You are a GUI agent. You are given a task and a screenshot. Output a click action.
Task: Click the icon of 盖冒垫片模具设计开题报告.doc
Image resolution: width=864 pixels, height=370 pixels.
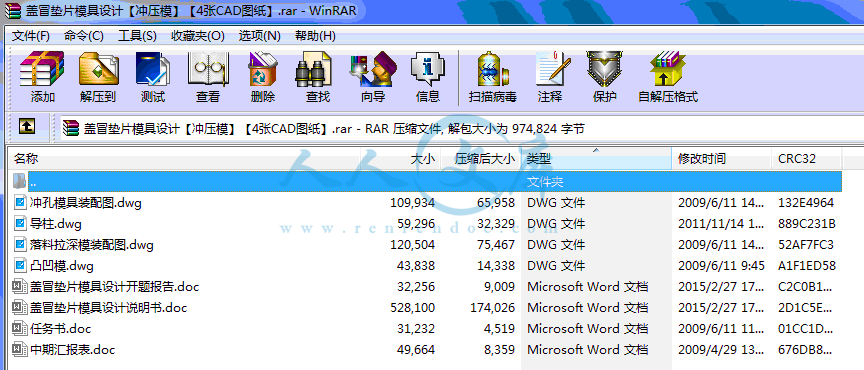tap(20, 287)
